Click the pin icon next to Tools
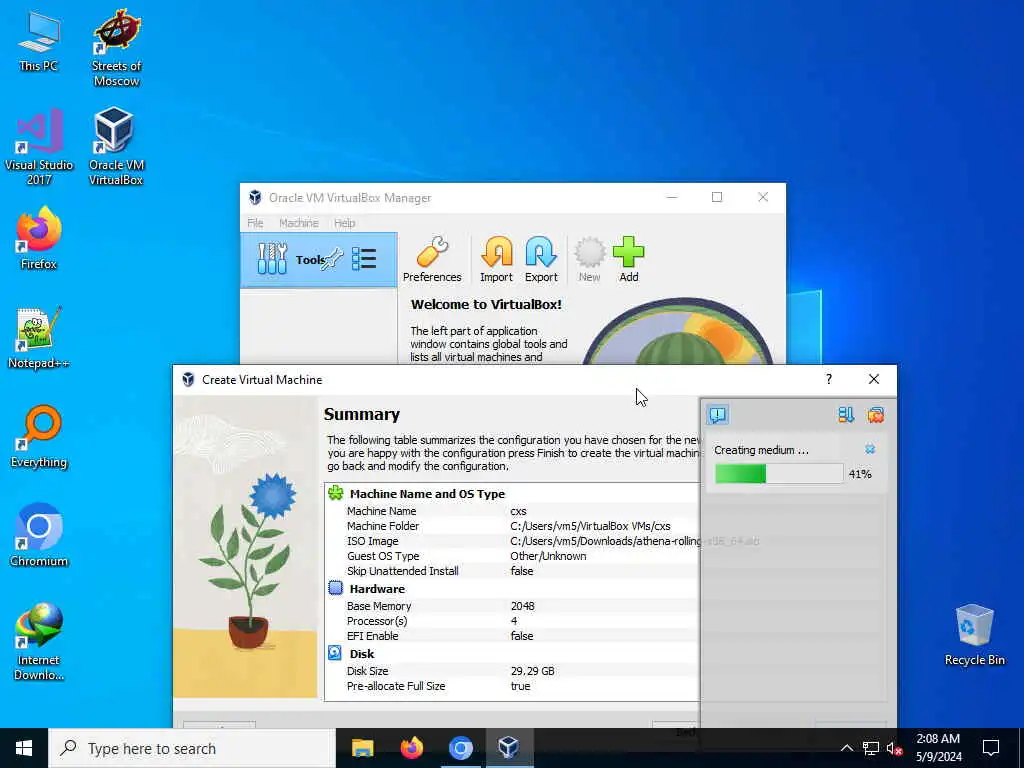The image size is (1024, 768). pos(332,259)
